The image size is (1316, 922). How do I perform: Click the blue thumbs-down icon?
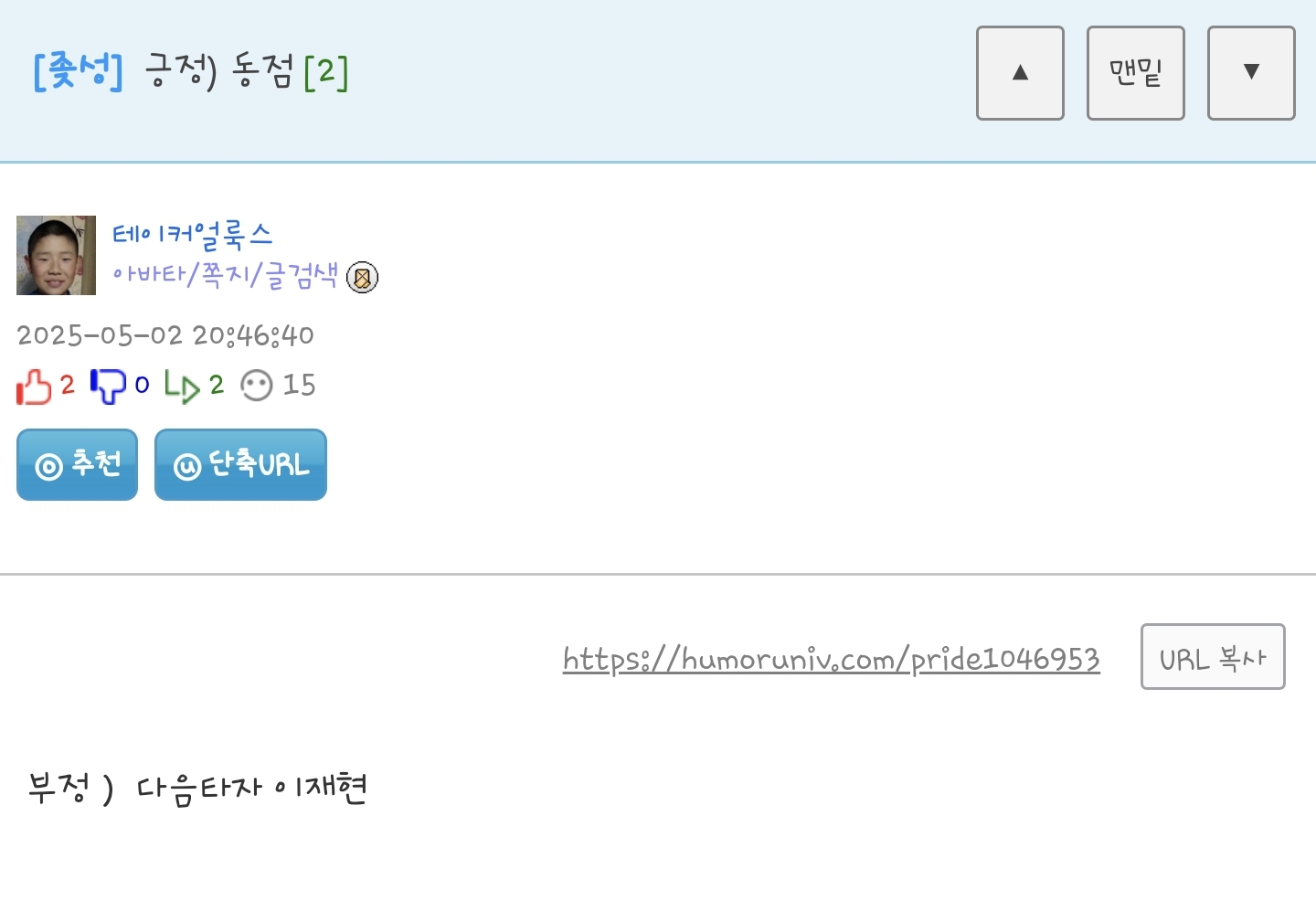coord(108,387)
